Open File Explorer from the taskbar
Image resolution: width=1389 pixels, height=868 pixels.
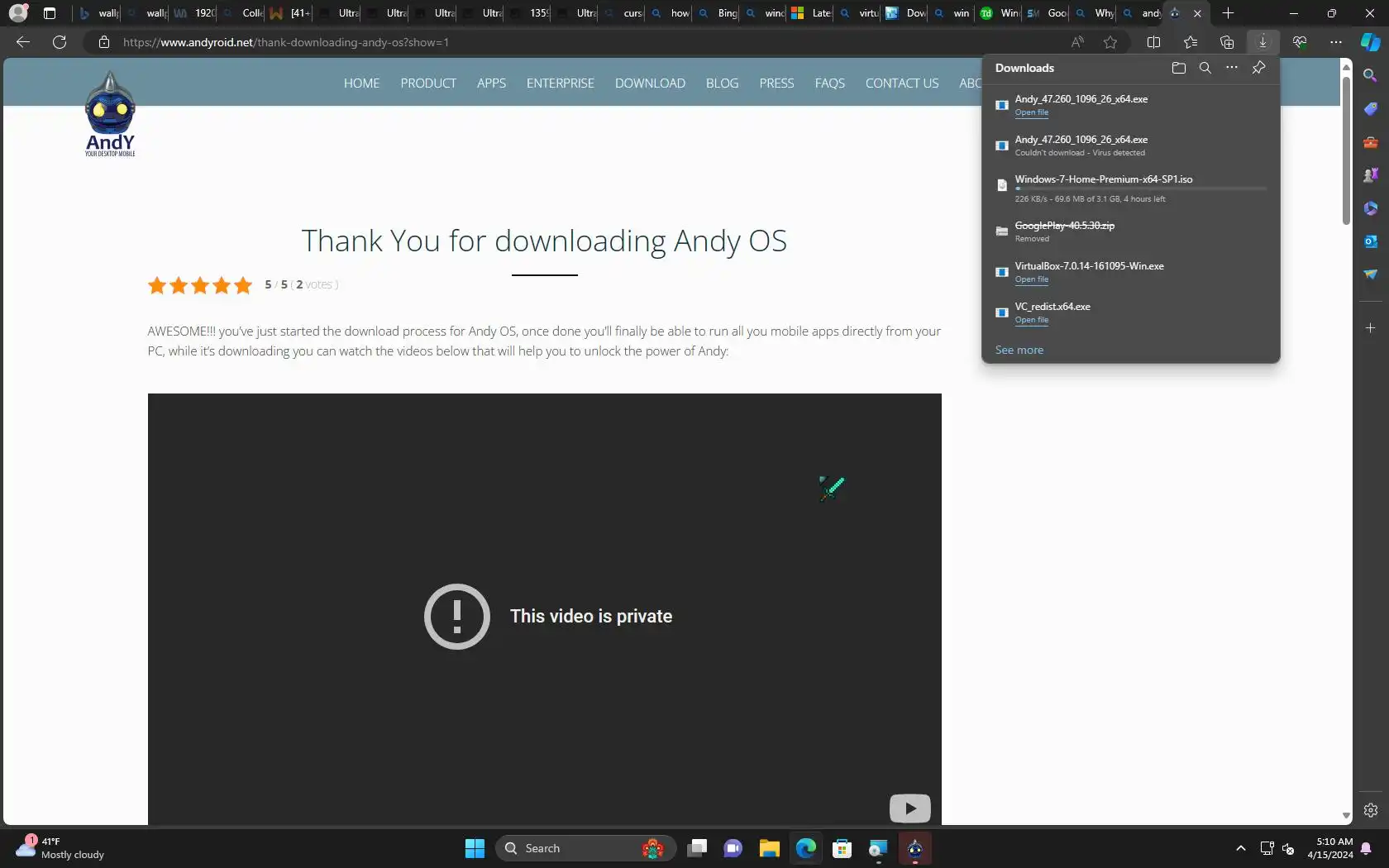point(770,848)
